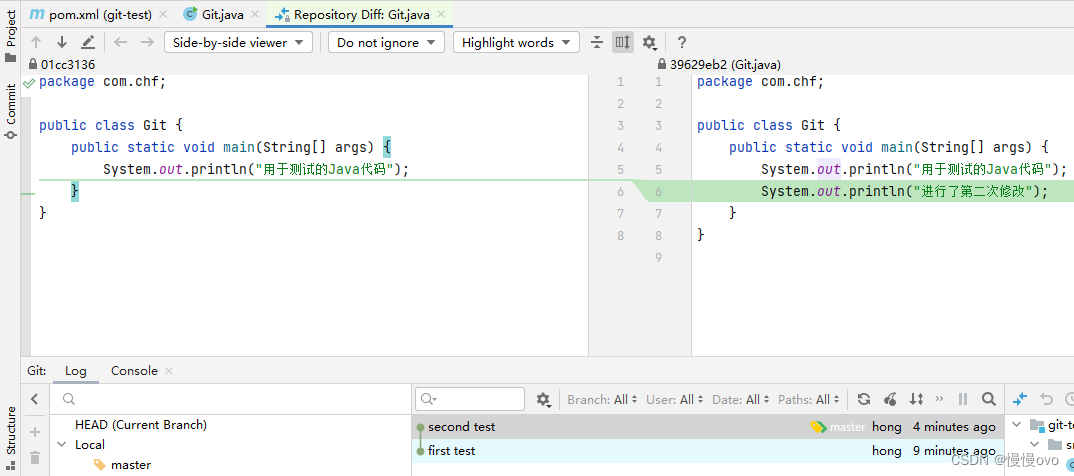
Task: Go to previous difference arrow
Action: 36,42
